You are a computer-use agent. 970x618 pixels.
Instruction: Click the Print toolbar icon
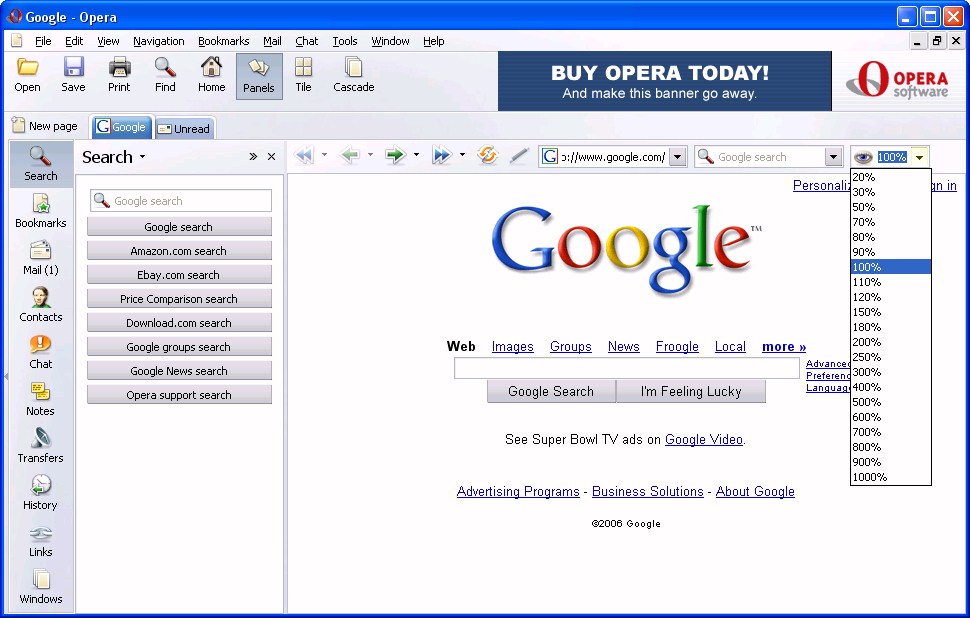pos(119,67)
